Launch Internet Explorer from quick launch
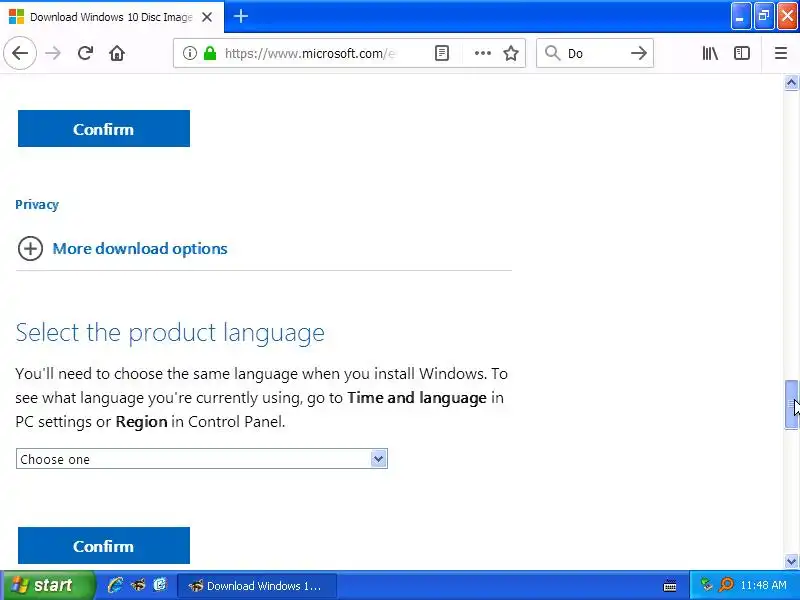 pyautogui.click(x=115, y=585)
